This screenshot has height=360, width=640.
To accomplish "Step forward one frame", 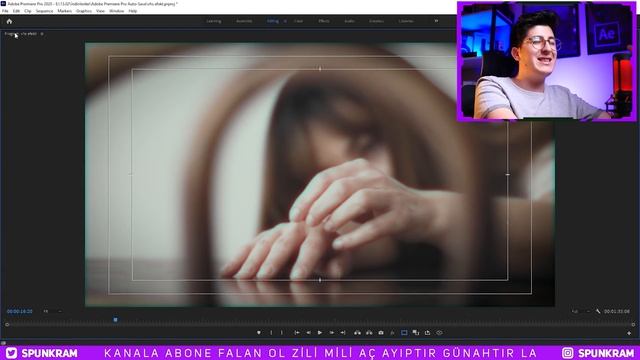I will 331,333.
